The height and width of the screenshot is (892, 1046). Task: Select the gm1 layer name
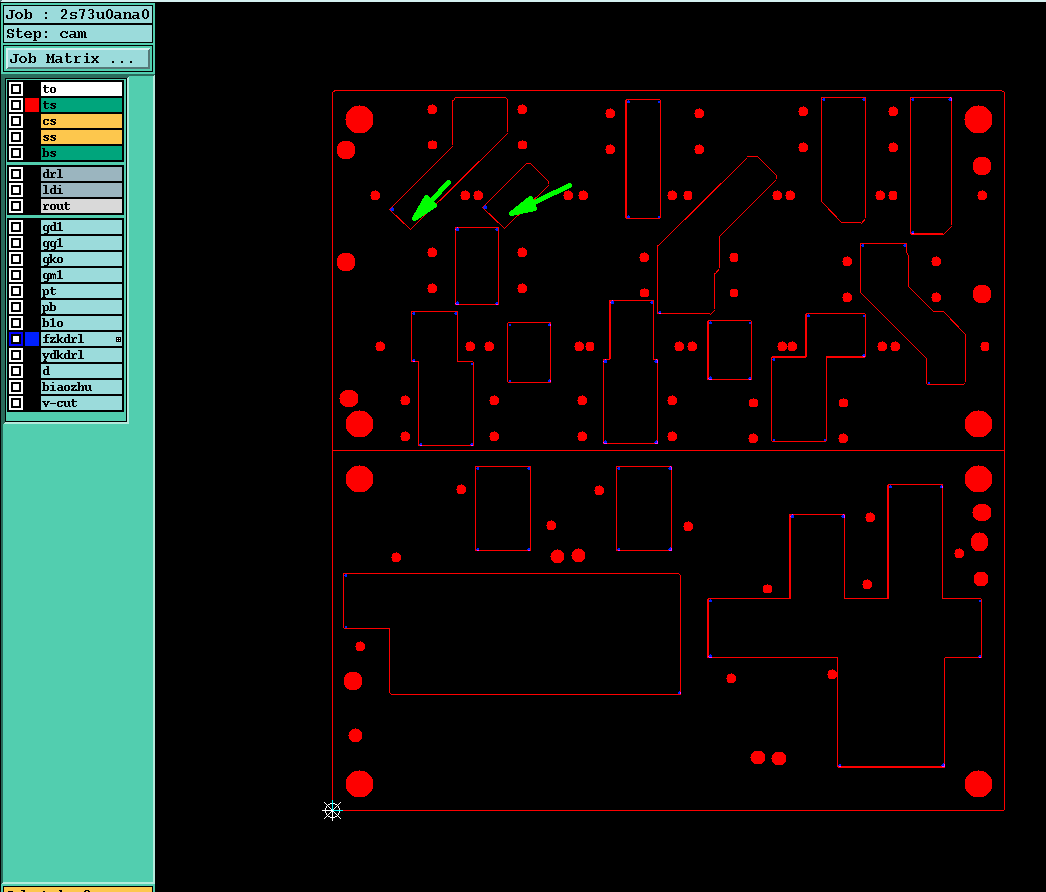(x=82, y=275)
